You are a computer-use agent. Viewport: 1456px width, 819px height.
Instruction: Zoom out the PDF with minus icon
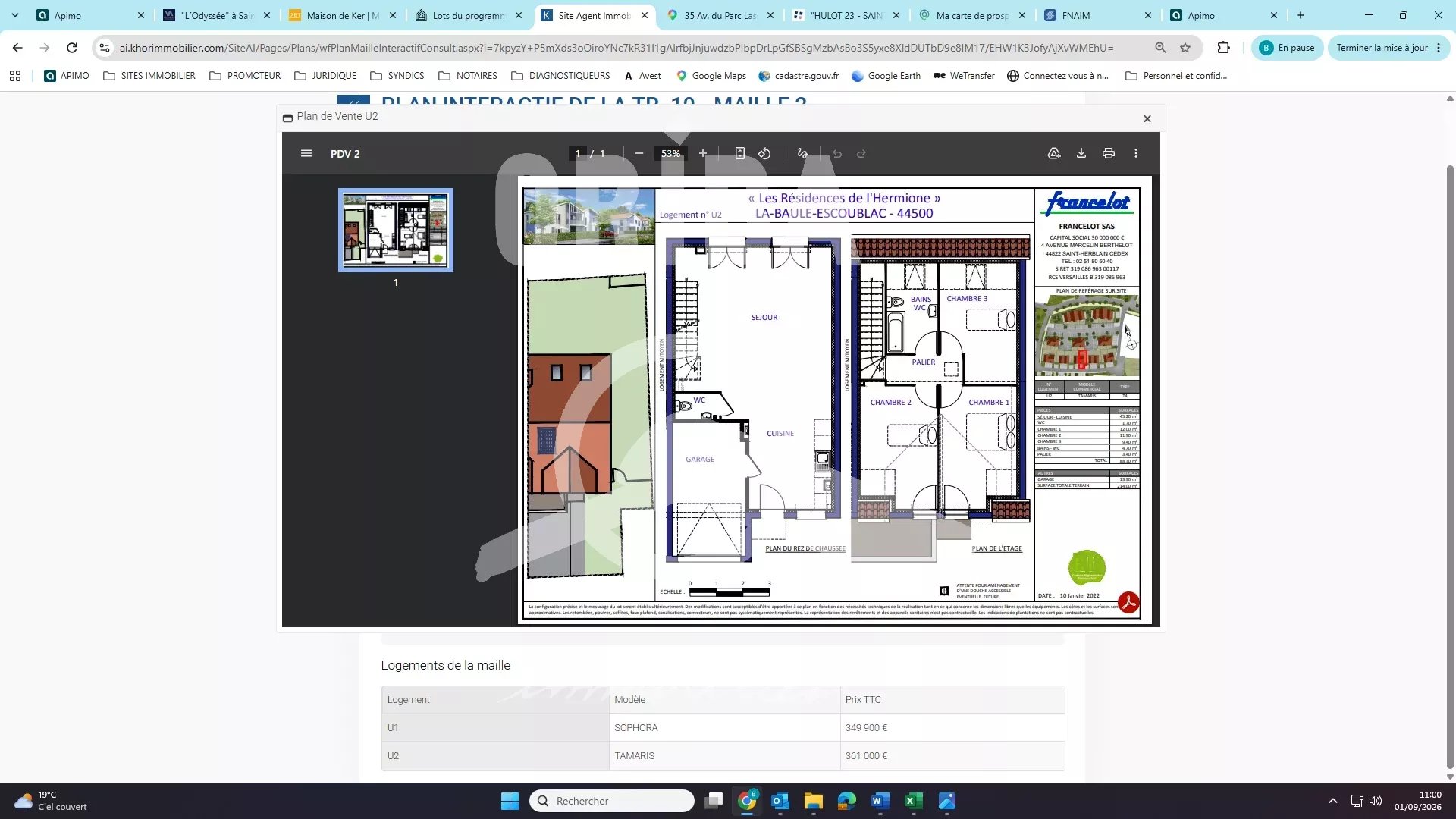[639, 153]
